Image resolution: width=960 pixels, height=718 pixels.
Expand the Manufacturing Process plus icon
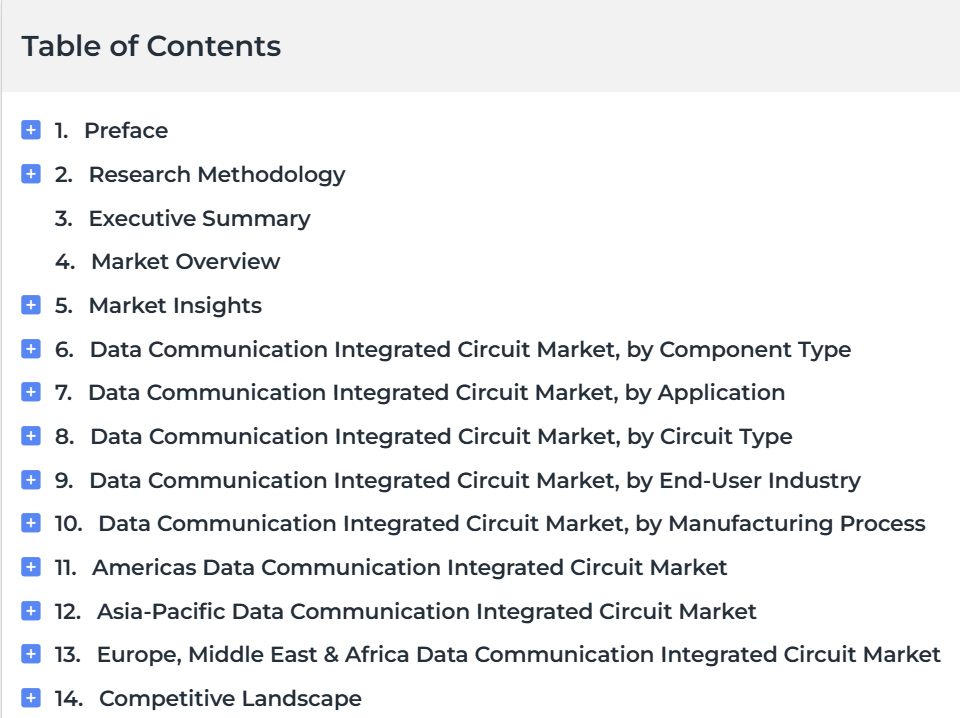pyautogui.click(x=31, y=523)
